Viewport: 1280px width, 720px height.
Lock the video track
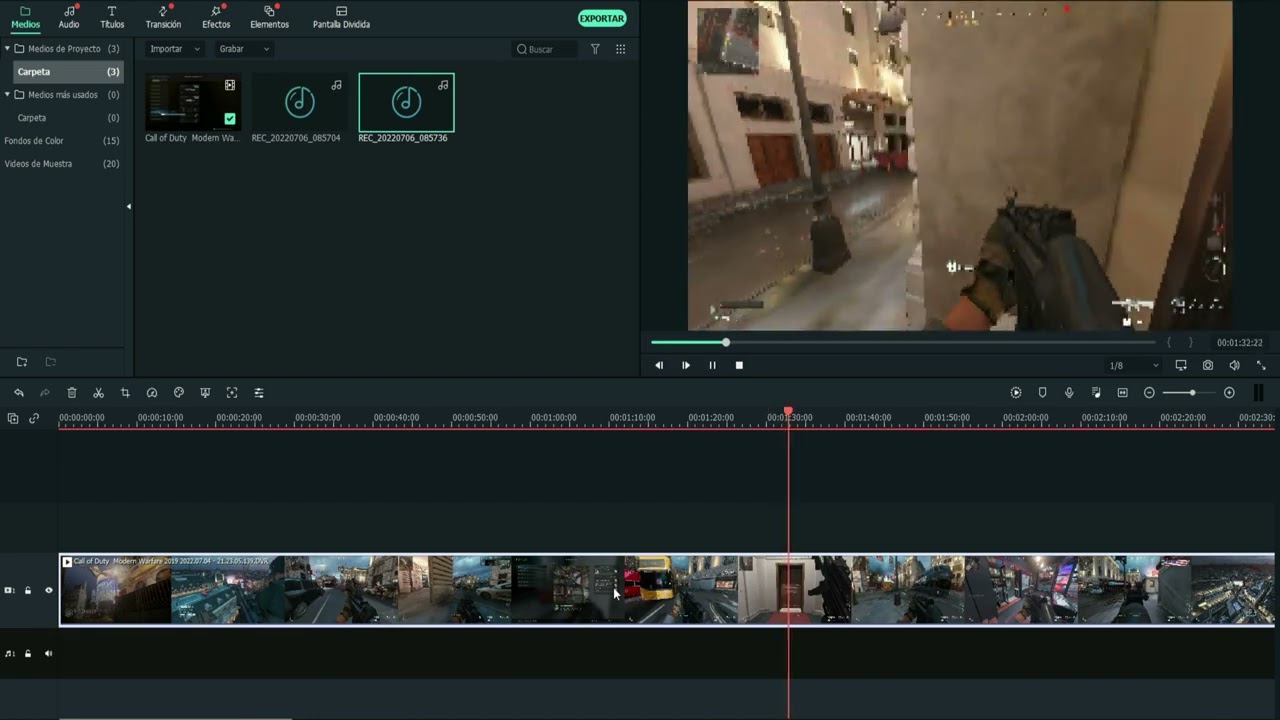coord(28,591)
